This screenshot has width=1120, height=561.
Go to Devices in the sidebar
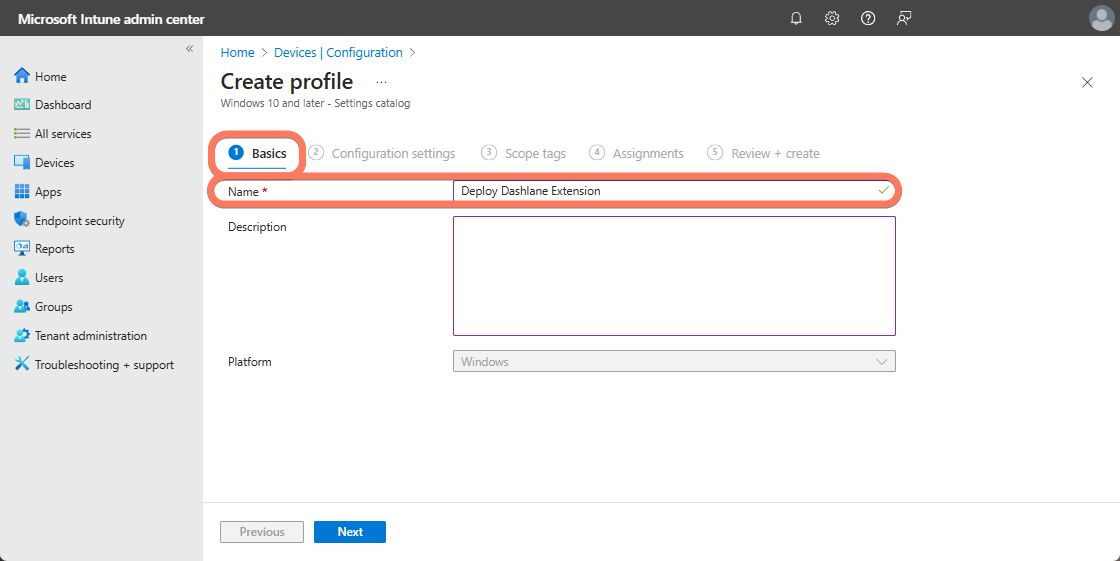pos(54,162)
